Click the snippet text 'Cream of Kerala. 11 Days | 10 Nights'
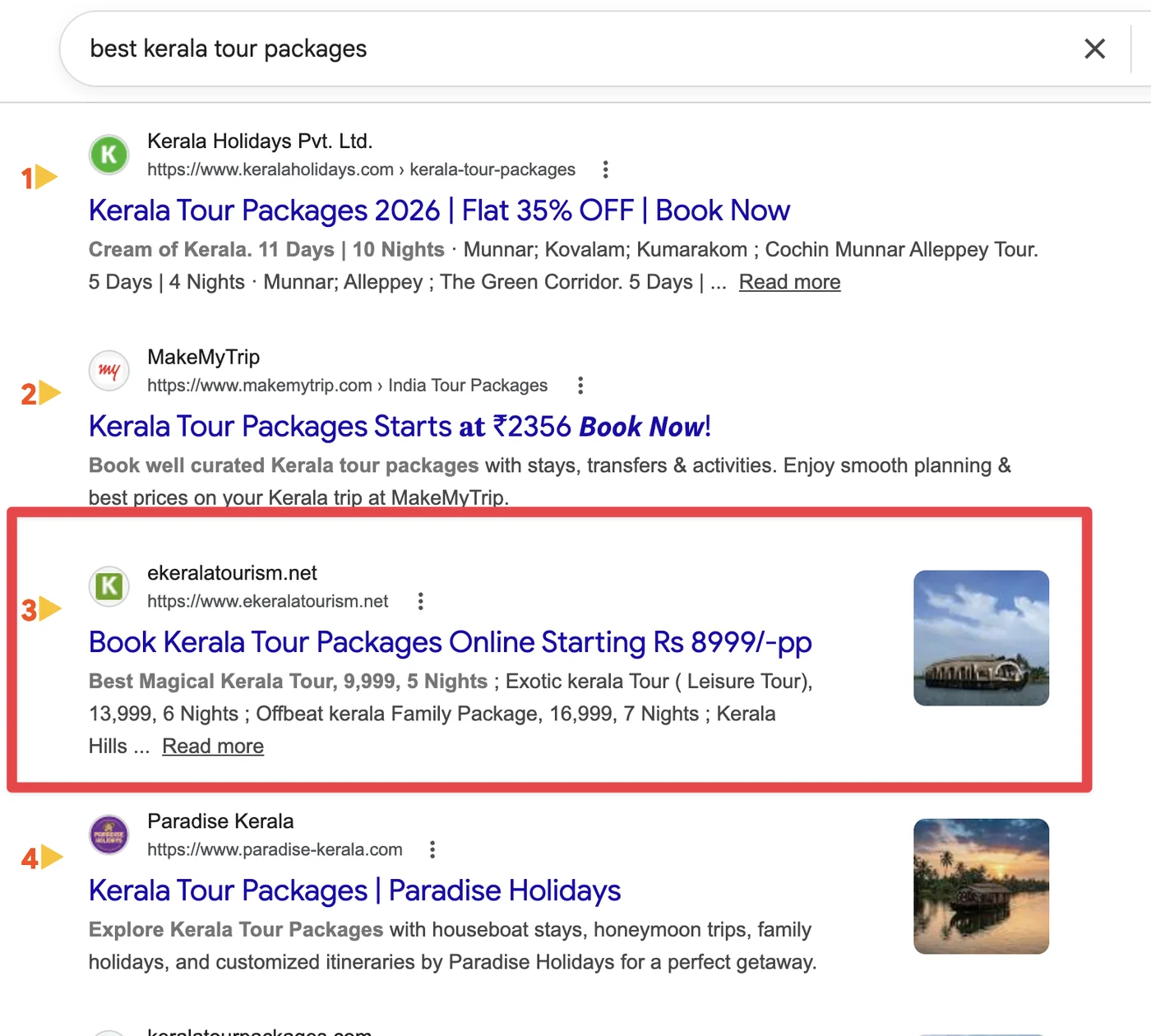The image size is (1151, 1036). click(266, 249)
